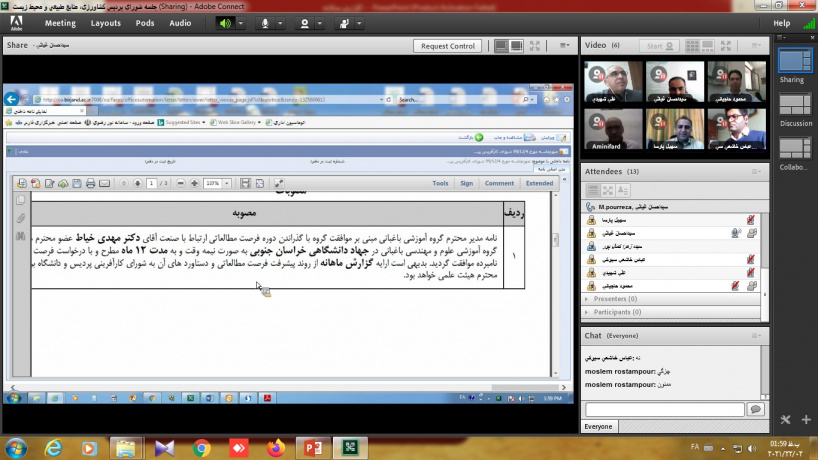Open the Meeting menu
This screenshot has width=818, height=460.
point(60,23)
